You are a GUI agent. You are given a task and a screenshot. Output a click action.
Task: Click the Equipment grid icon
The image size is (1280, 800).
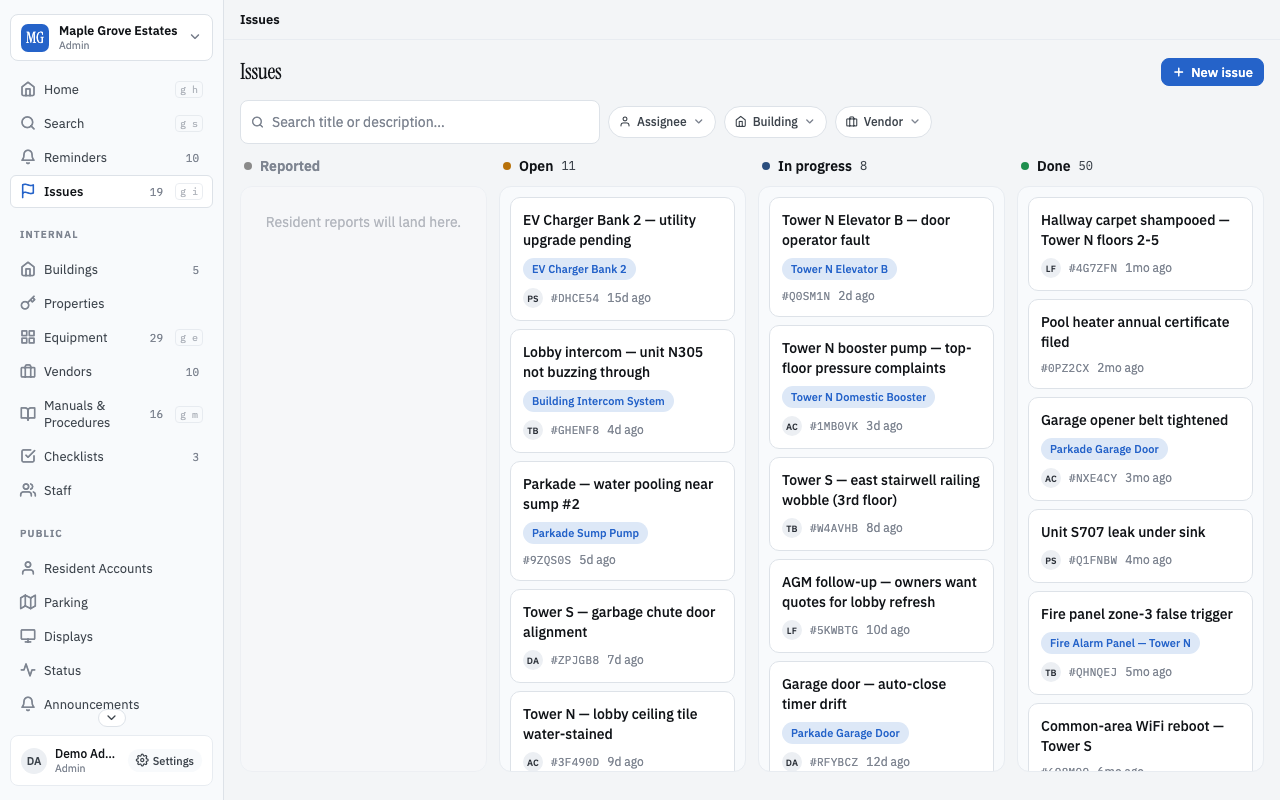click(x=28, y=337)
